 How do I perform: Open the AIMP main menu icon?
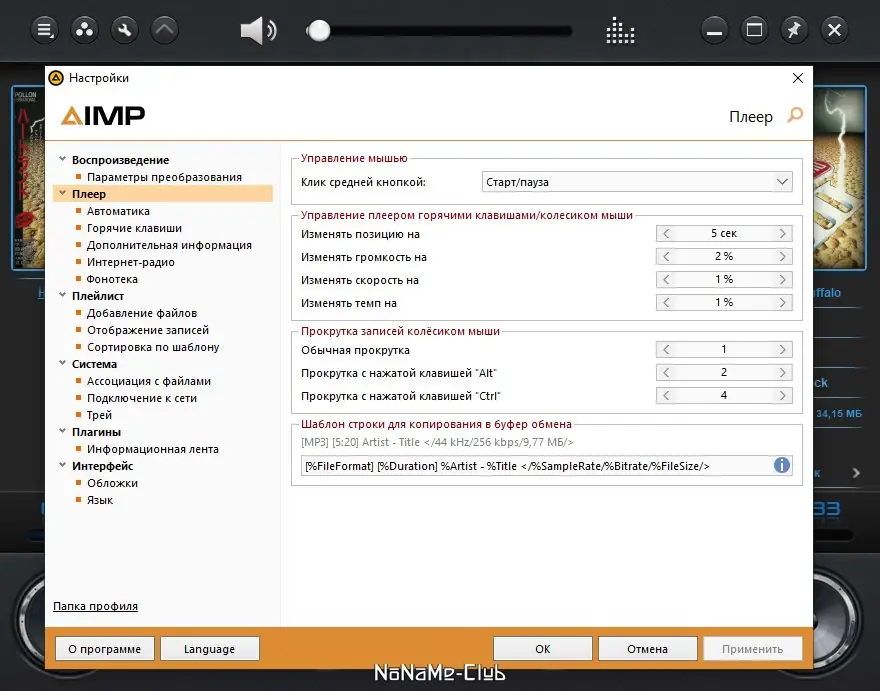click(x=44, y=29)
